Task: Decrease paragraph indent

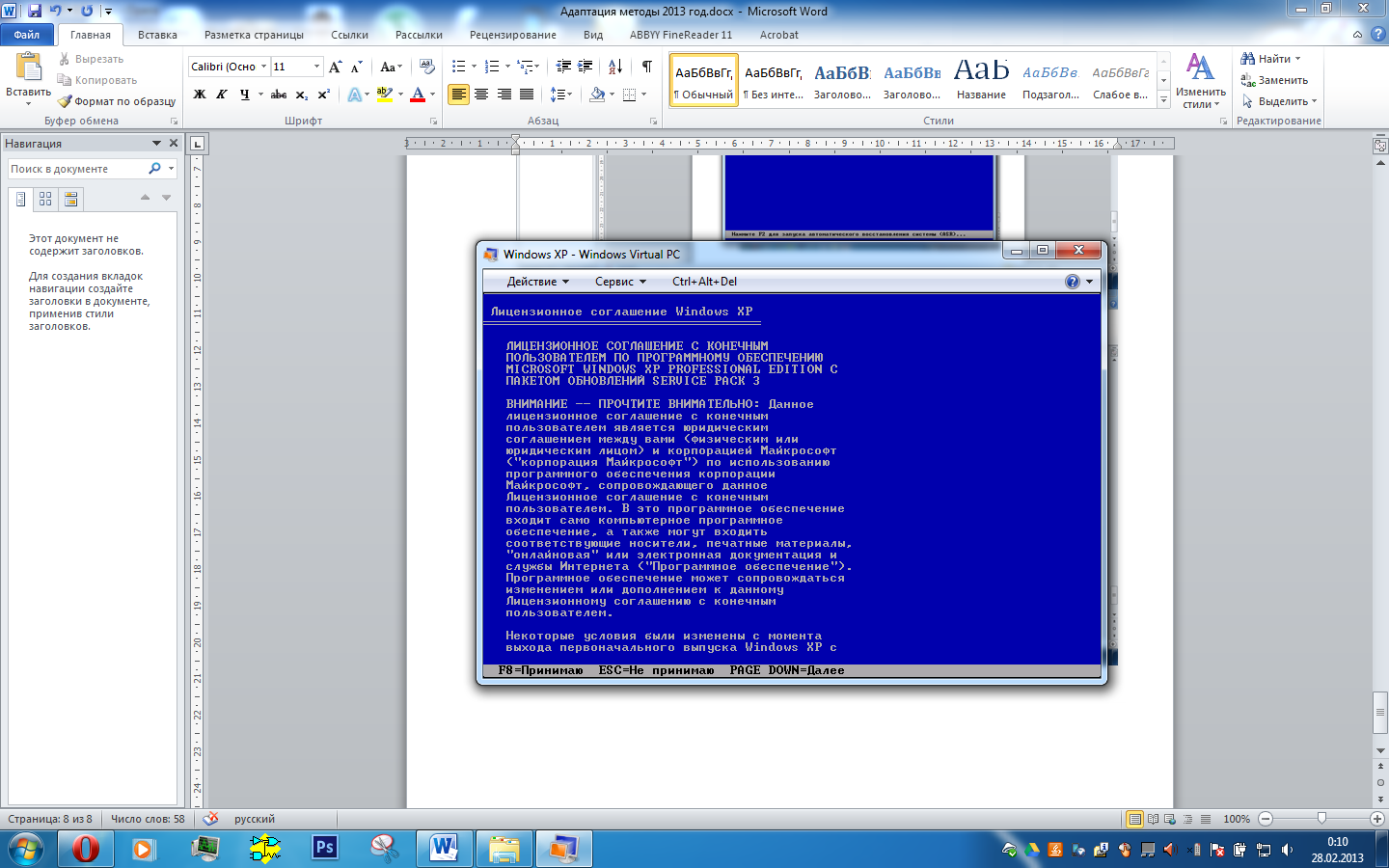Action: (564, 67)
